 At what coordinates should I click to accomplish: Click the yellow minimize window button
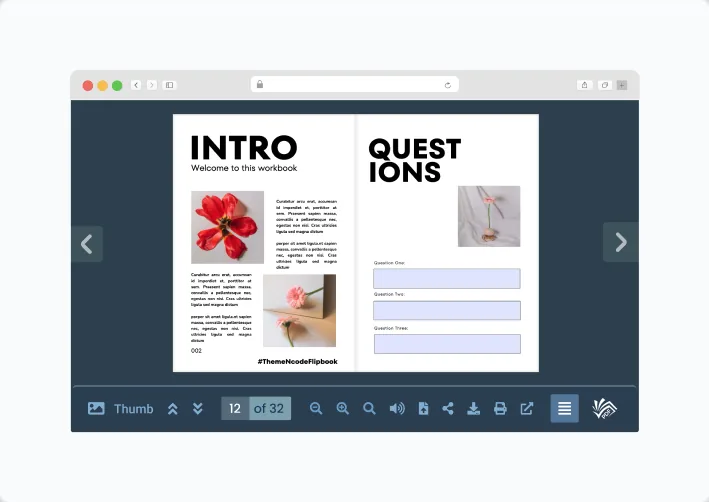[x=103, y=85]
